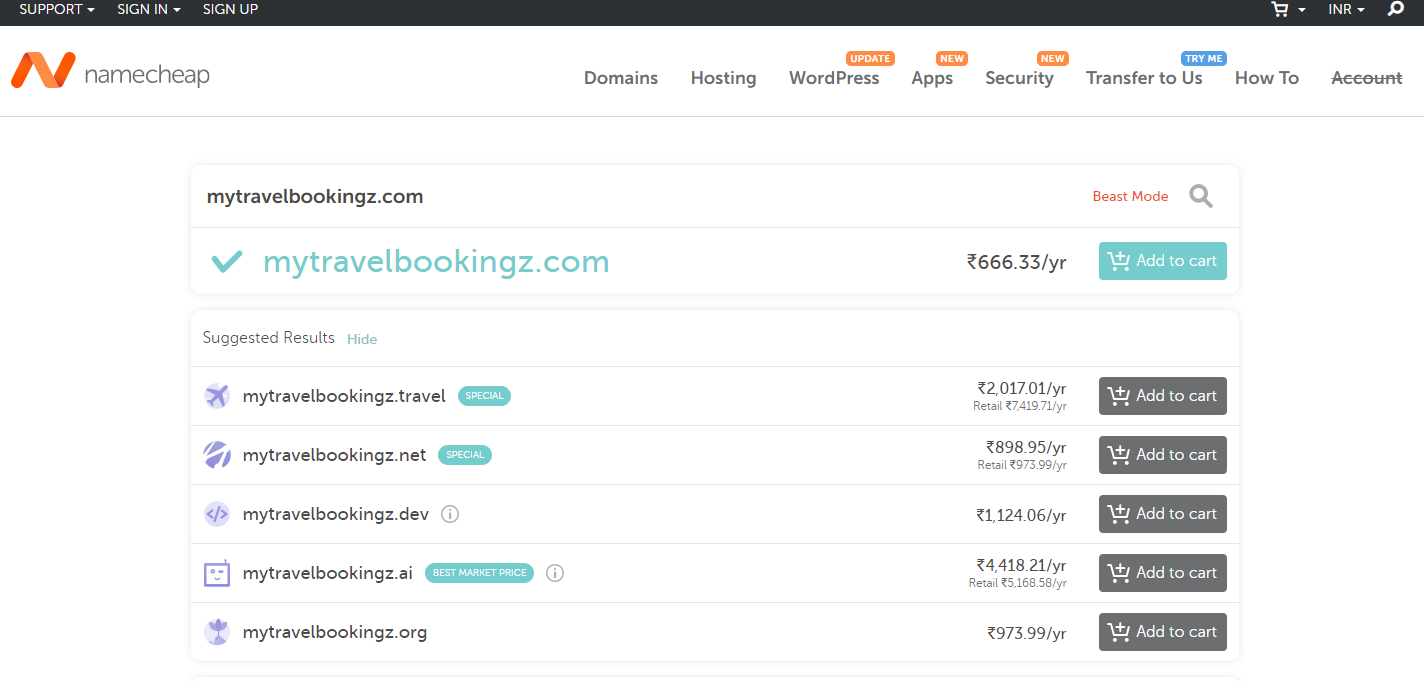
Task: Open the Domains menu
Action: (621, 78)
